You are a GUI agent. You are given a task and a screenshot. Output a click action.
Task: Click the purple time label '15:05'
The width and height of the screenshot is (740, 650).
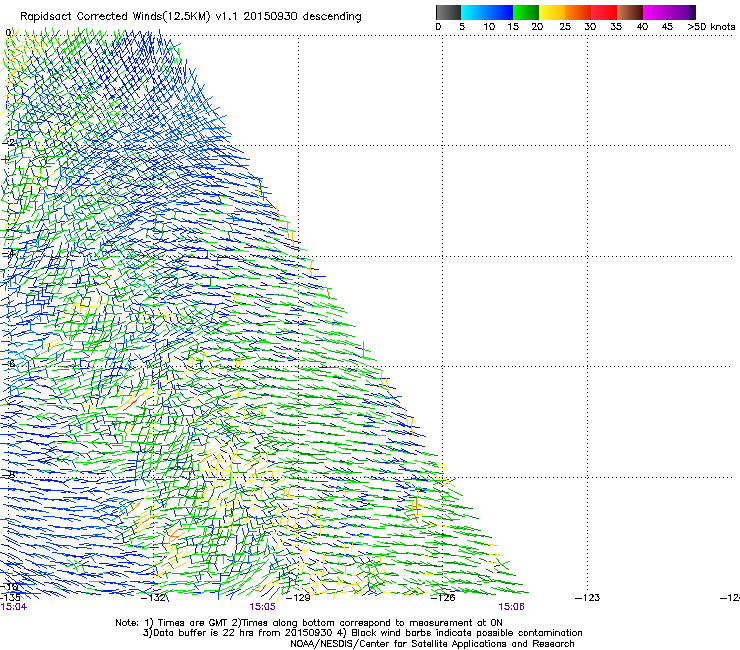click(x=262, y=607)
